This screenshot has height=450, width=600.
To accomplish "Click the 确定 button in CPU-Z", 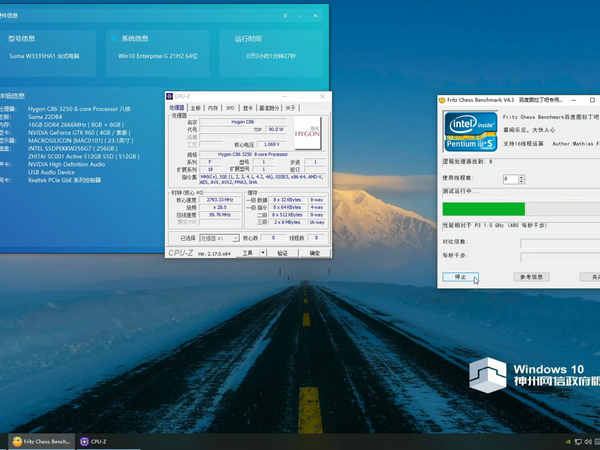I will click(315, 253).
